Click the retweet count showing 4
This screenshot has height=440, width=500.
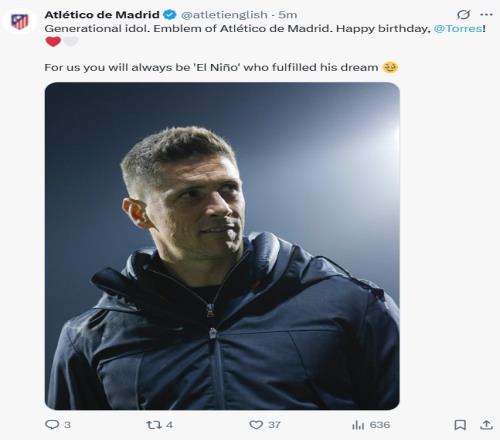[x=169, y=425]
